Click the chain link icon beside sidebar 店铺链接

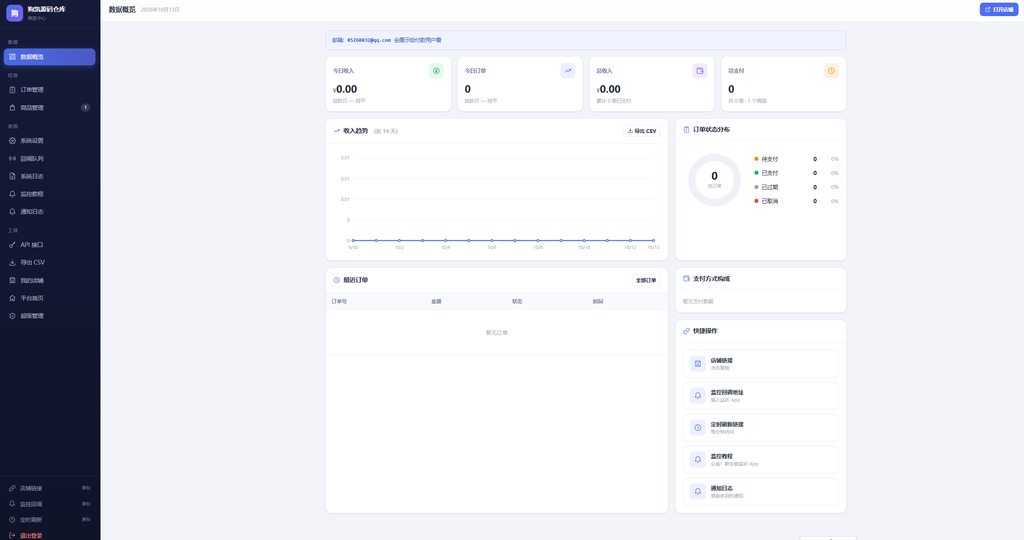(x=12, y=488)
